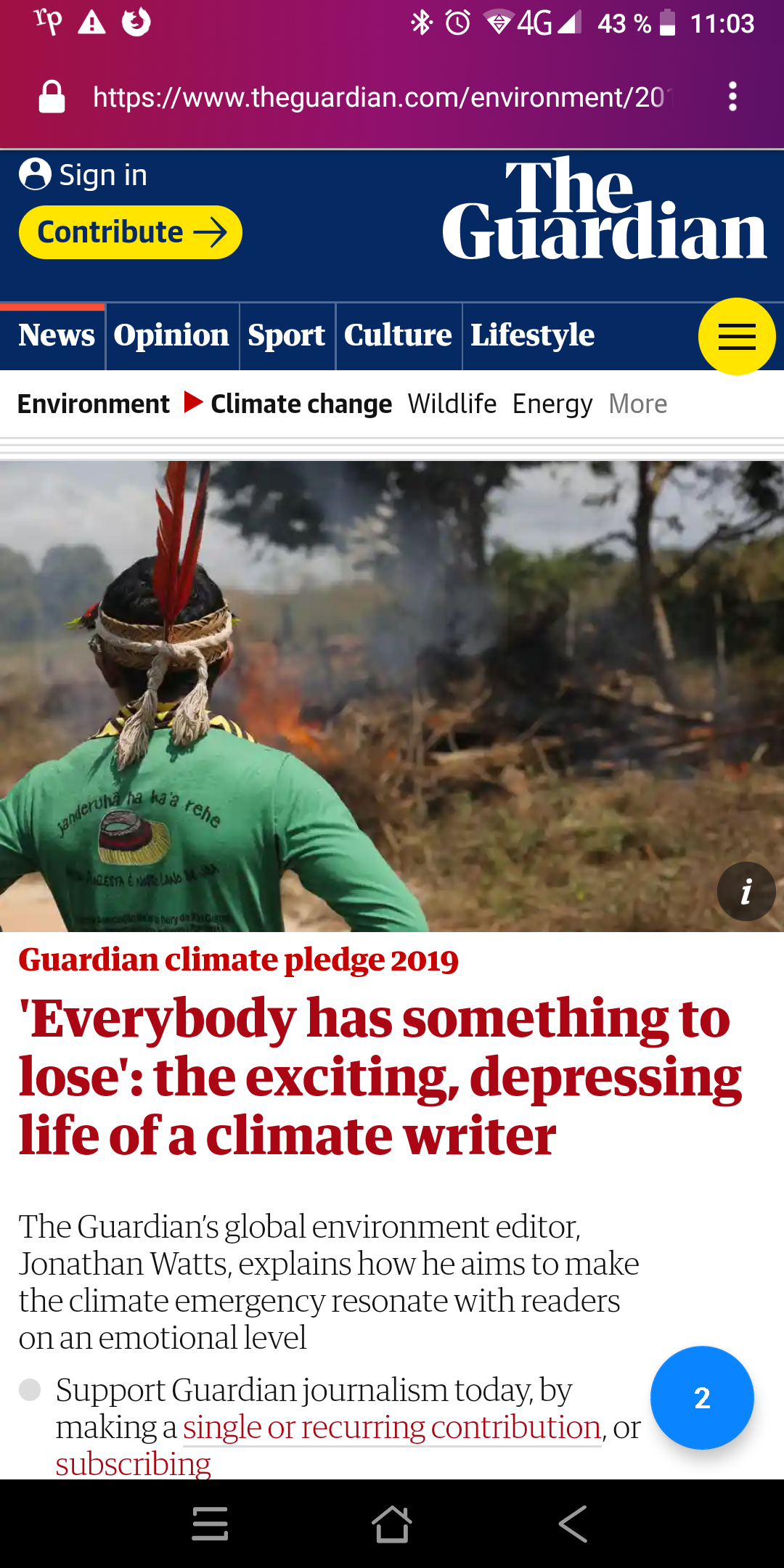Tap the padlock security icon
This screenshot has width=784, height=1568.
point(52,97)
